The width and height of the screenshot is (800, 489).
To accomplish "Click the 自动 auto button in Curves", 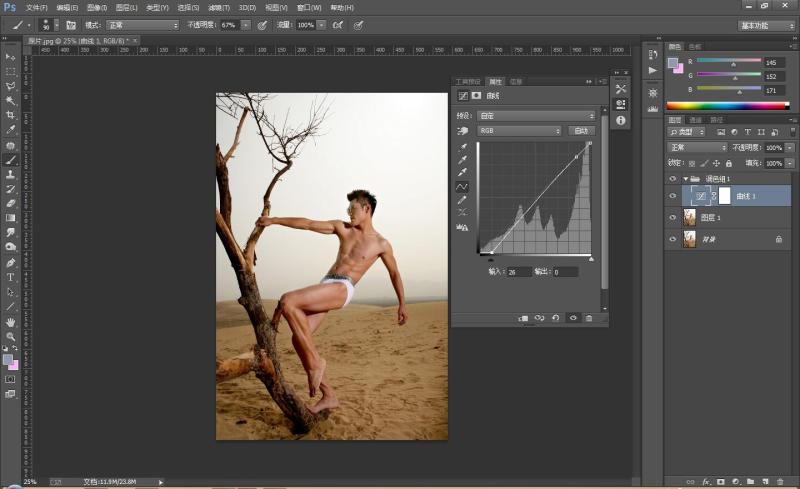I will tap(581, 131).
